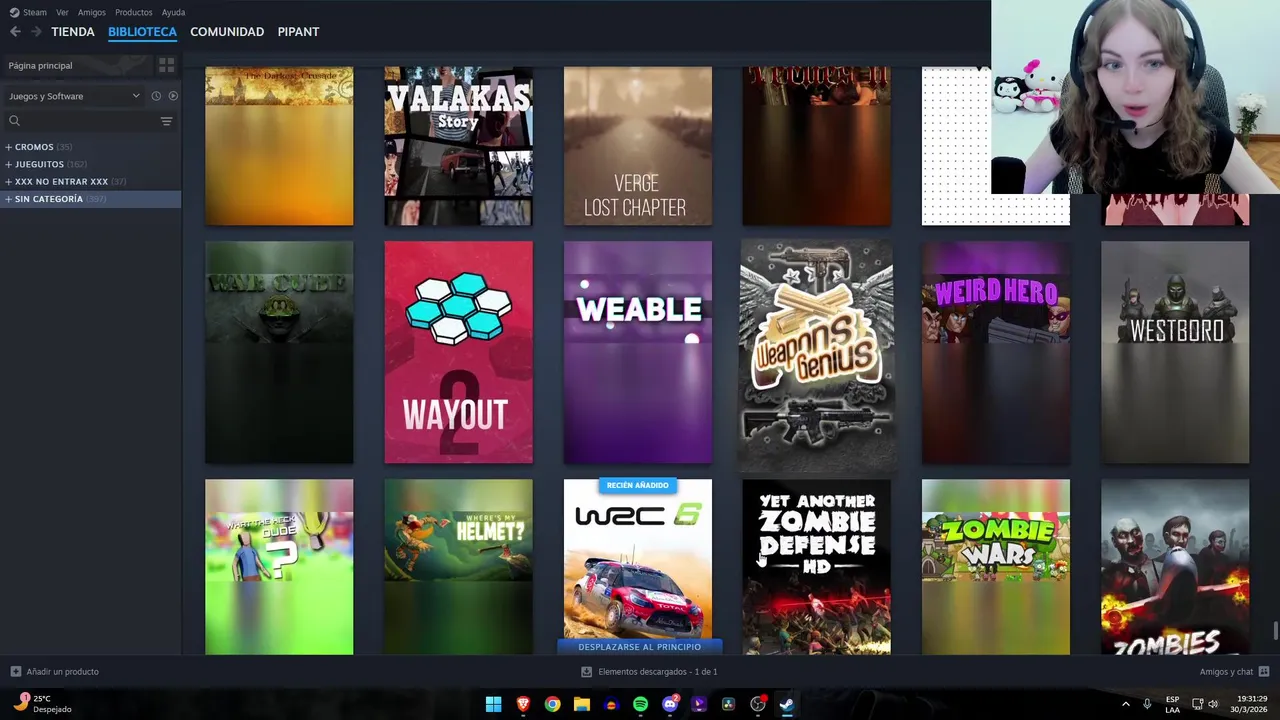Open the Weird Hero game cover
The width and height of the screenshot is (1280, 720).
tap(996, 352)
